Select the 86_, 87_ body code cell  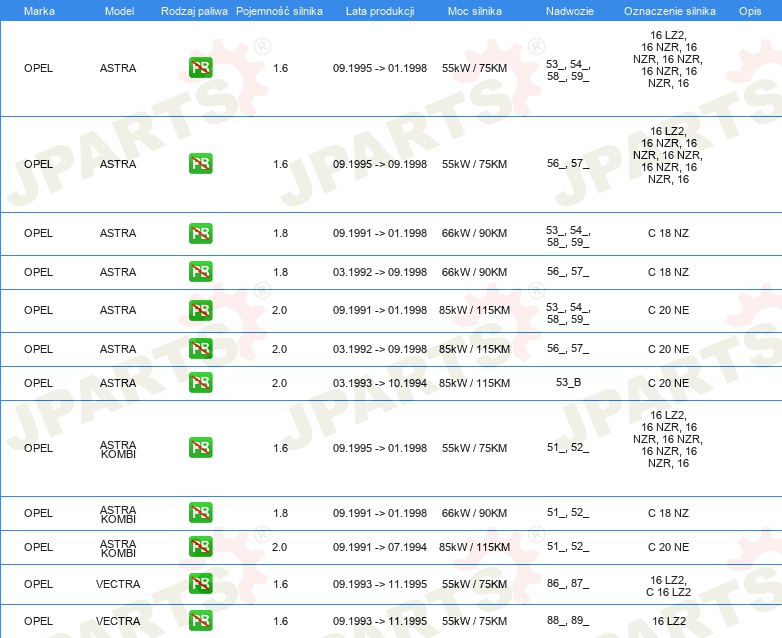click(568, 583)
